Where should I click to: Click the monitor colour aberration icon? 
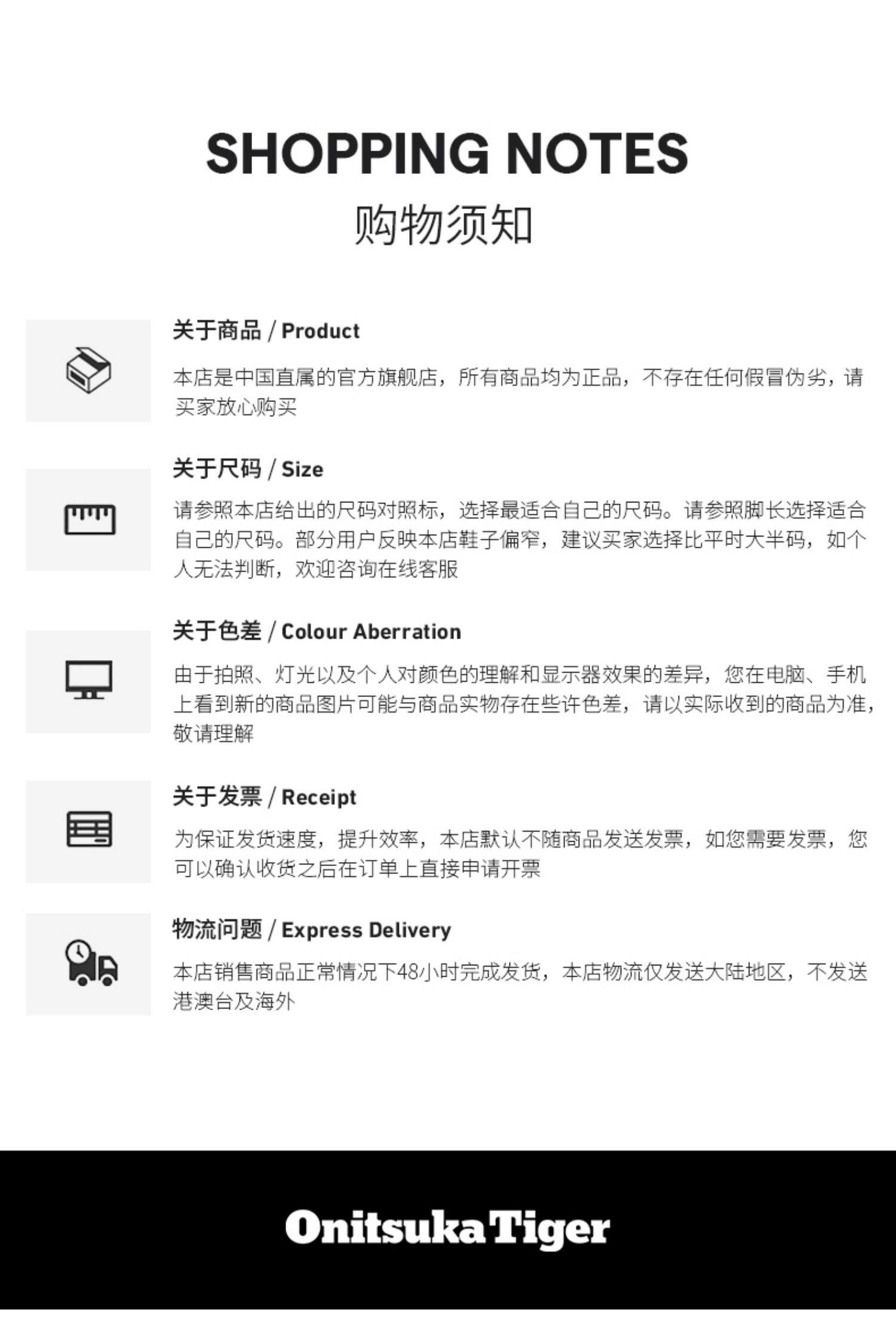tap(89, 680)
